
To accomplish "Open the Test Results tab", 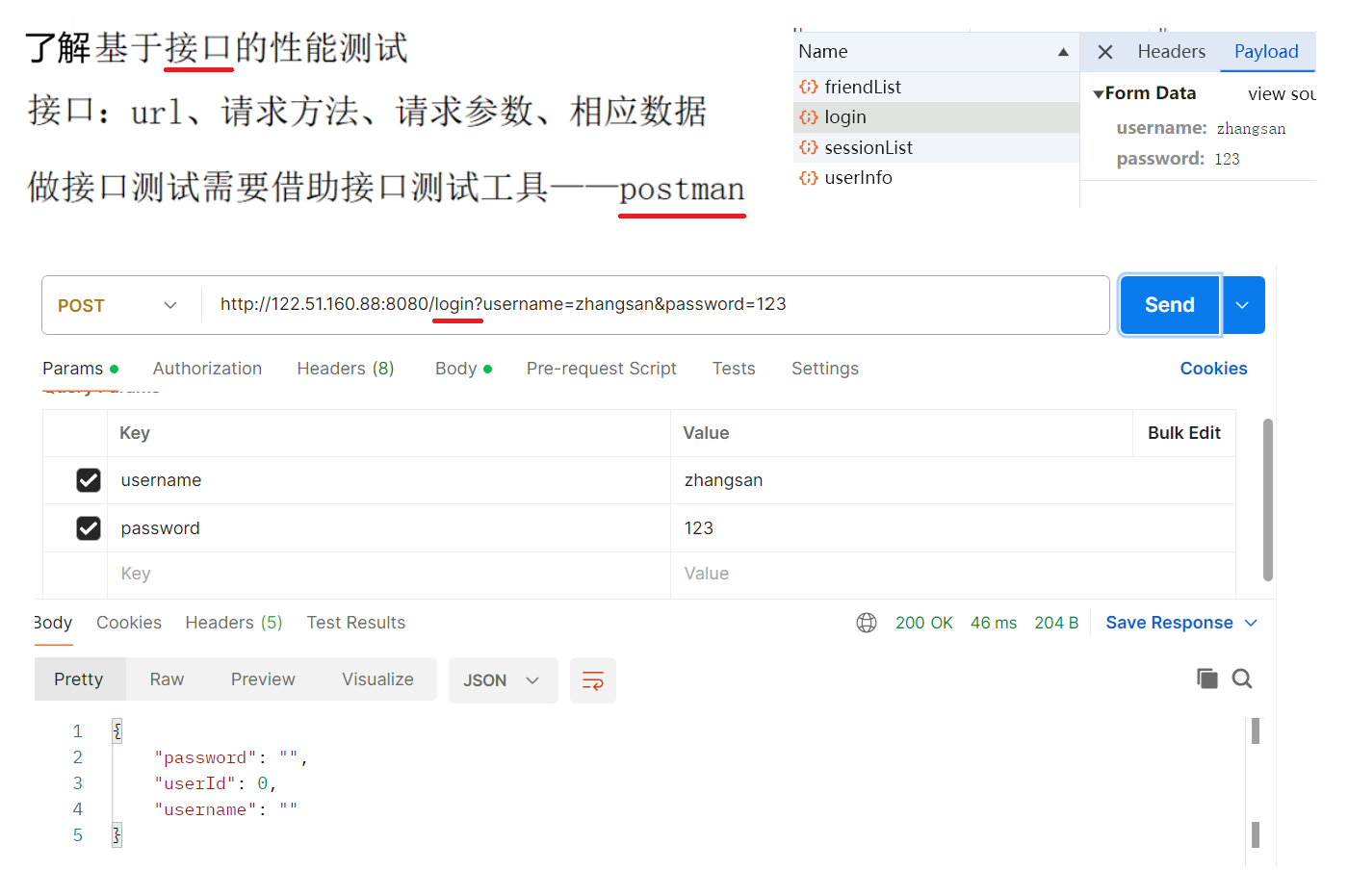I will click(356, 623).
